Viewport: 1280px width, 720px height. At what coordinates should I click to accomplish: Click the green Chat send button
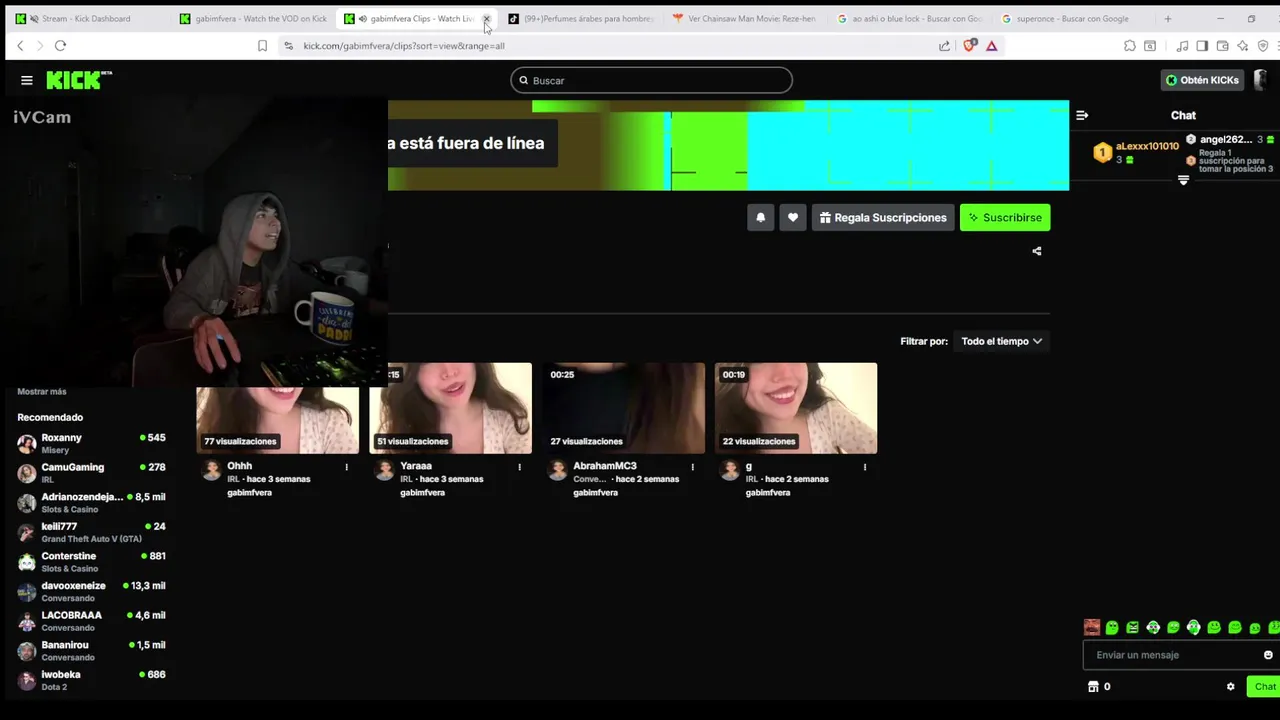point(1264,686)
